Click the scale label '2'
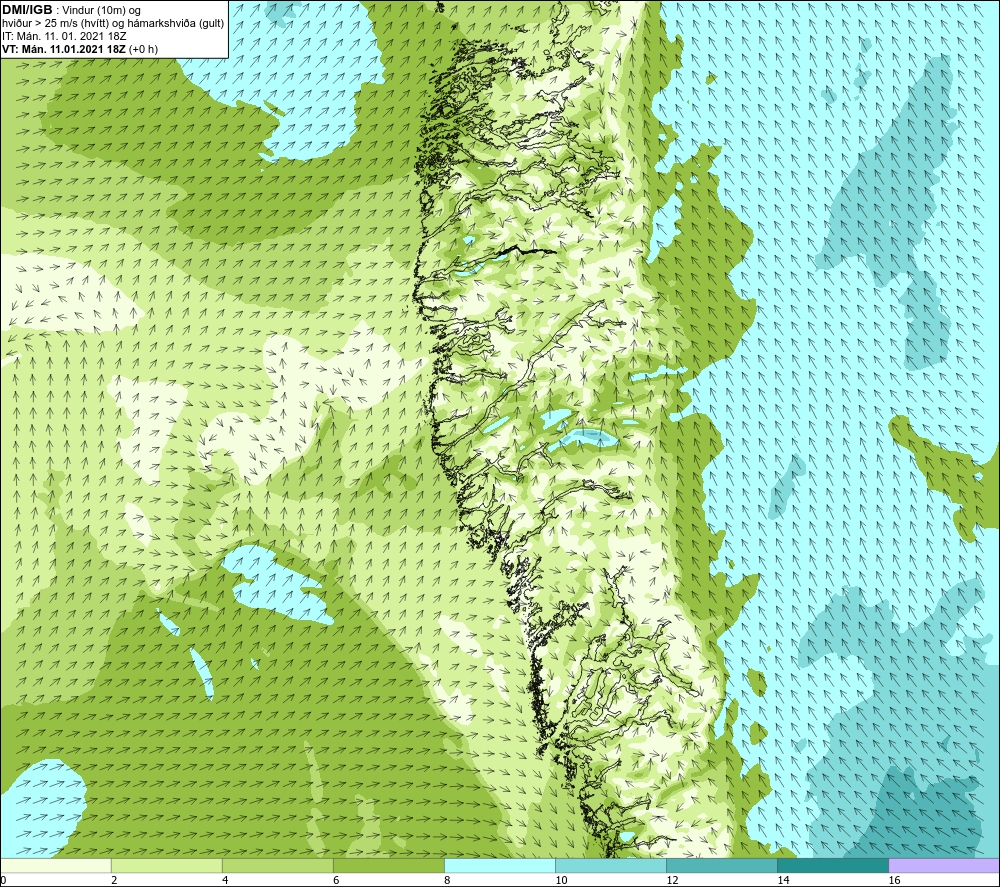This screenshot has height=887, width=1000. click(x=114, y=881)
